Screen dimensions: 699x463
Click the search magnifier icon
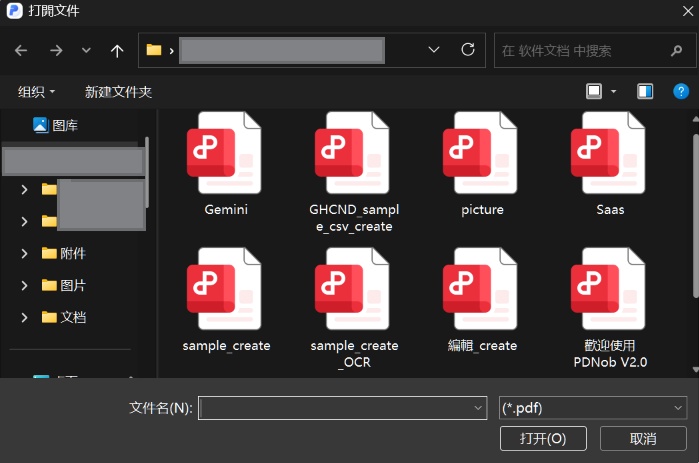click(676, 51)
